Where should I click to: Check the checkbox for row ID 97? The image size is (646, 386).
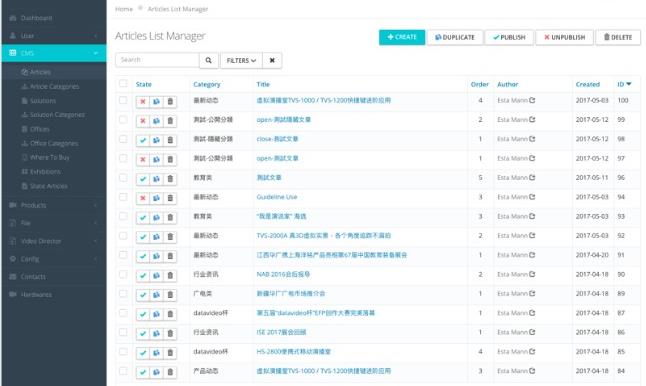point(123,158)
